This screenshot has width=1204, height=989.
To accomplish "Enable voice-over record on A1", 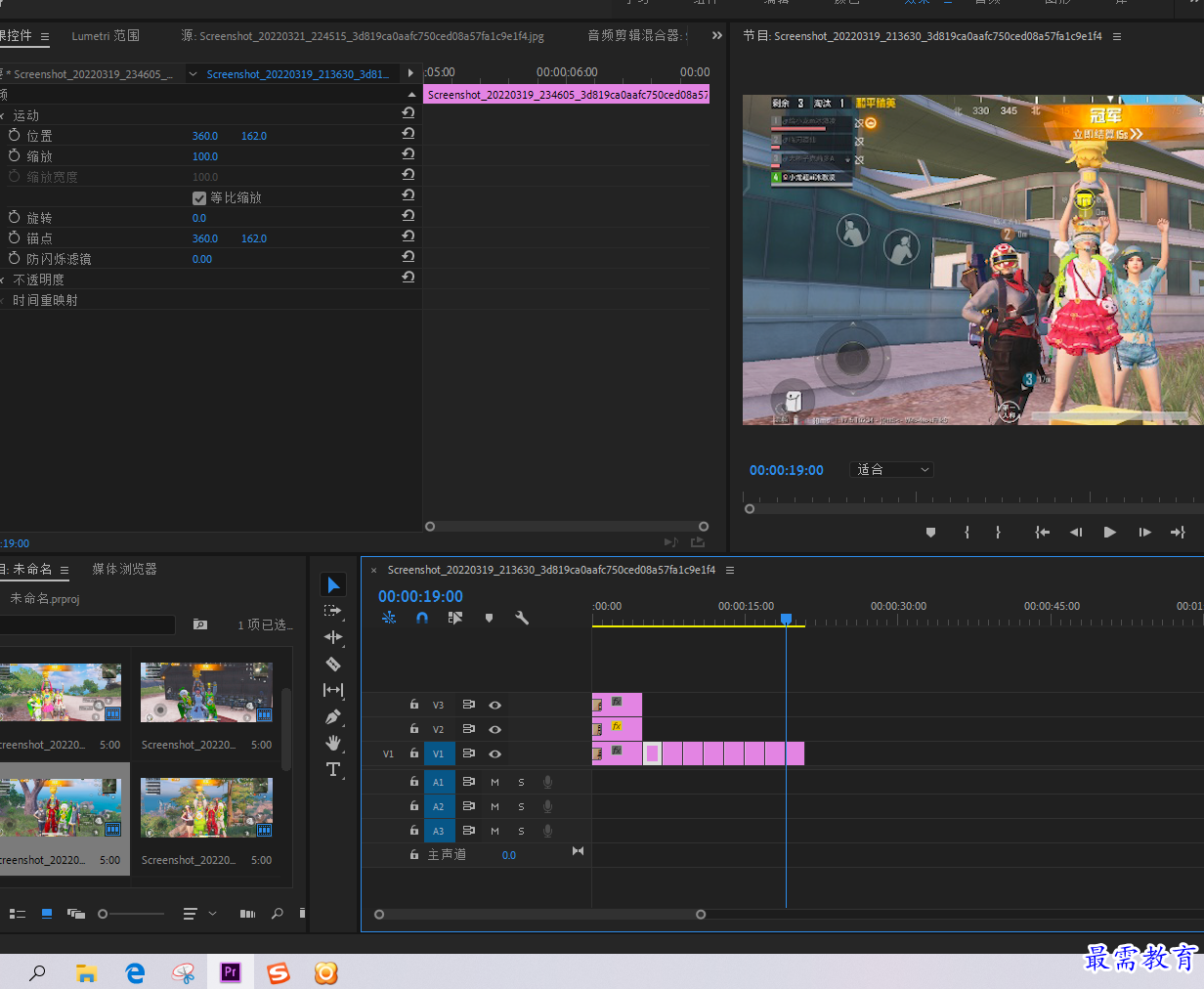I will pyautogui.click(x=548, y=782).
